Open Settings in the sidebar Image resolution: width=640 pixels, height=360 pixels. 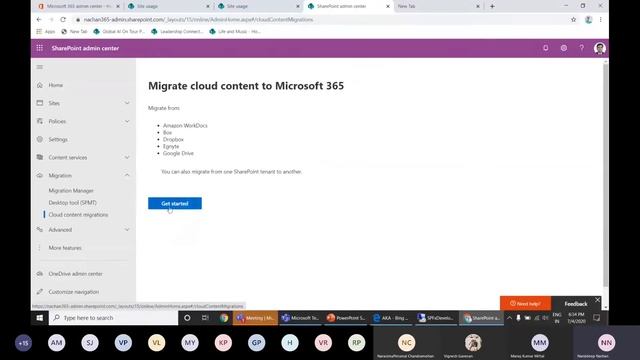(58, 140)
